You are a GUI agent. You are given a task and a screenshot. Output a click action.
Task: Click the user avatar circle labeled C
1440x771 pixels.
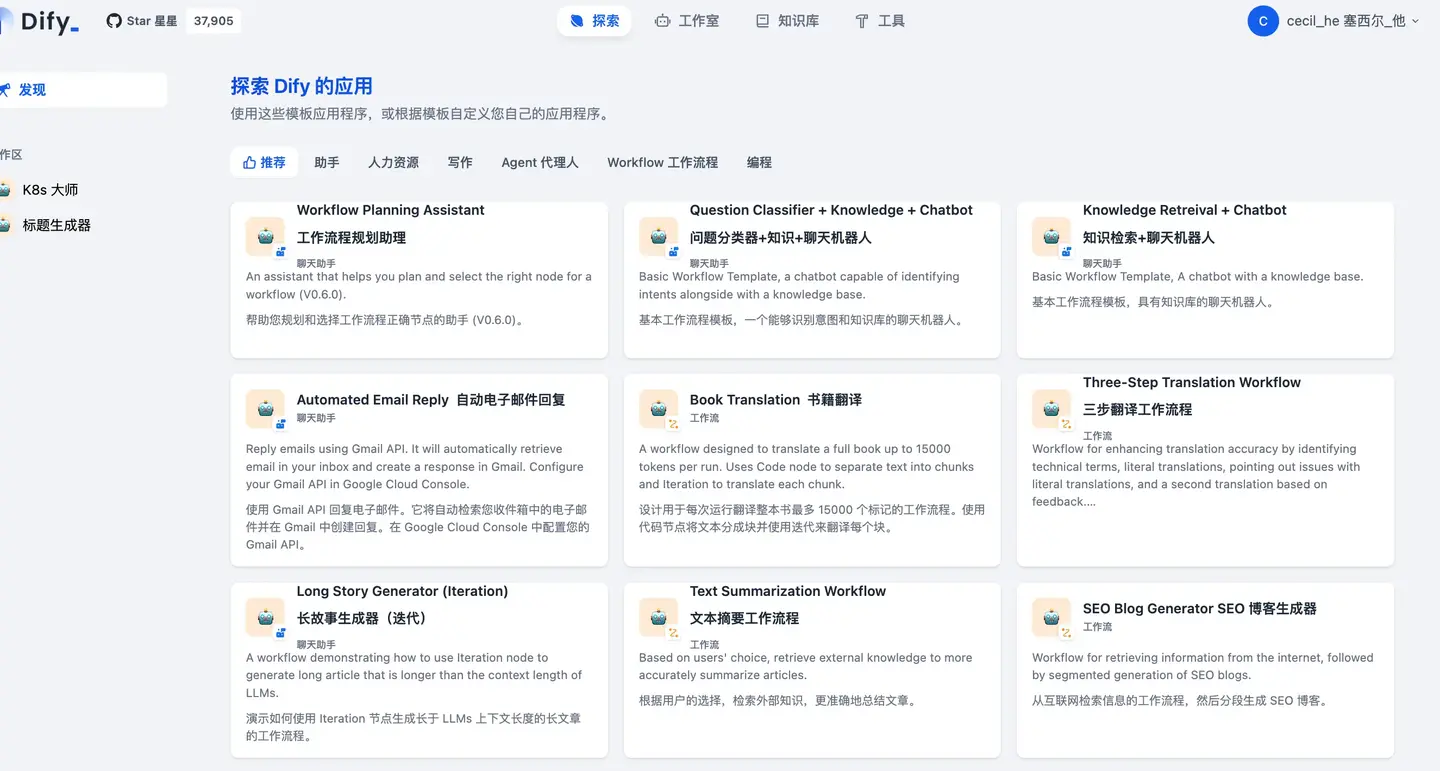click(1263, 20)
